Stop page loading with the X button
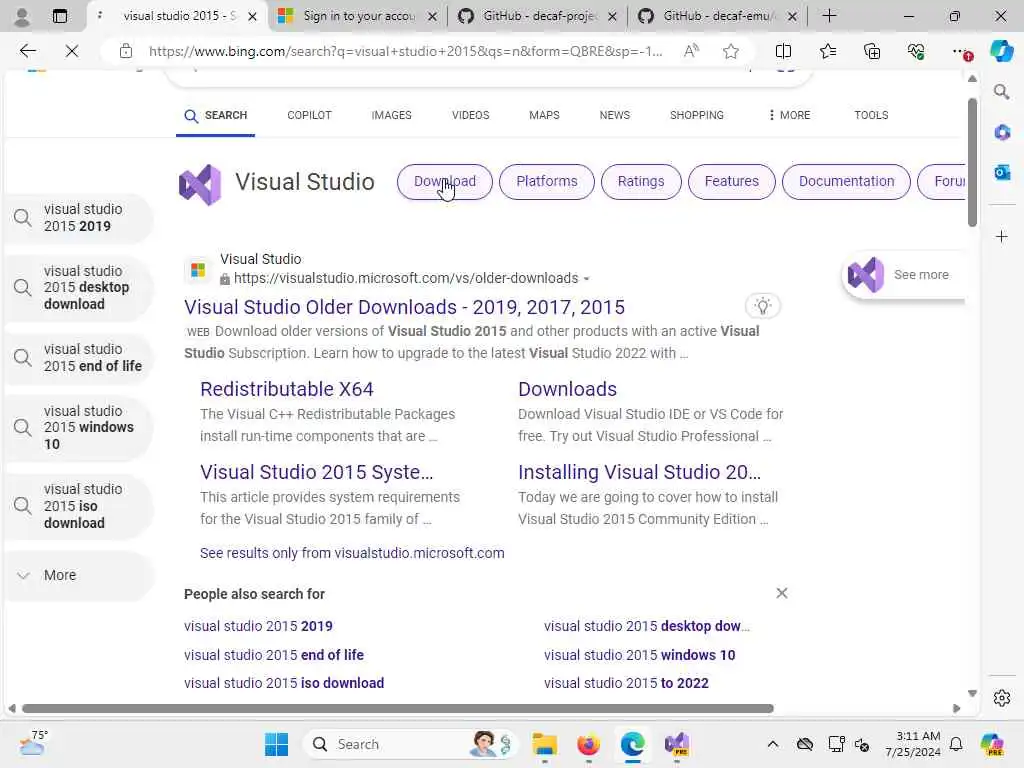Screen dimensions: 1024x768 click(72, 51)
